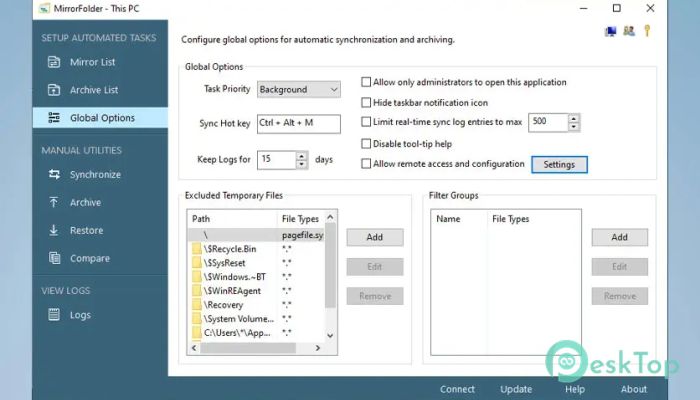Check Hide taskbar notification icon
The image size is (700, 400).
366,103
